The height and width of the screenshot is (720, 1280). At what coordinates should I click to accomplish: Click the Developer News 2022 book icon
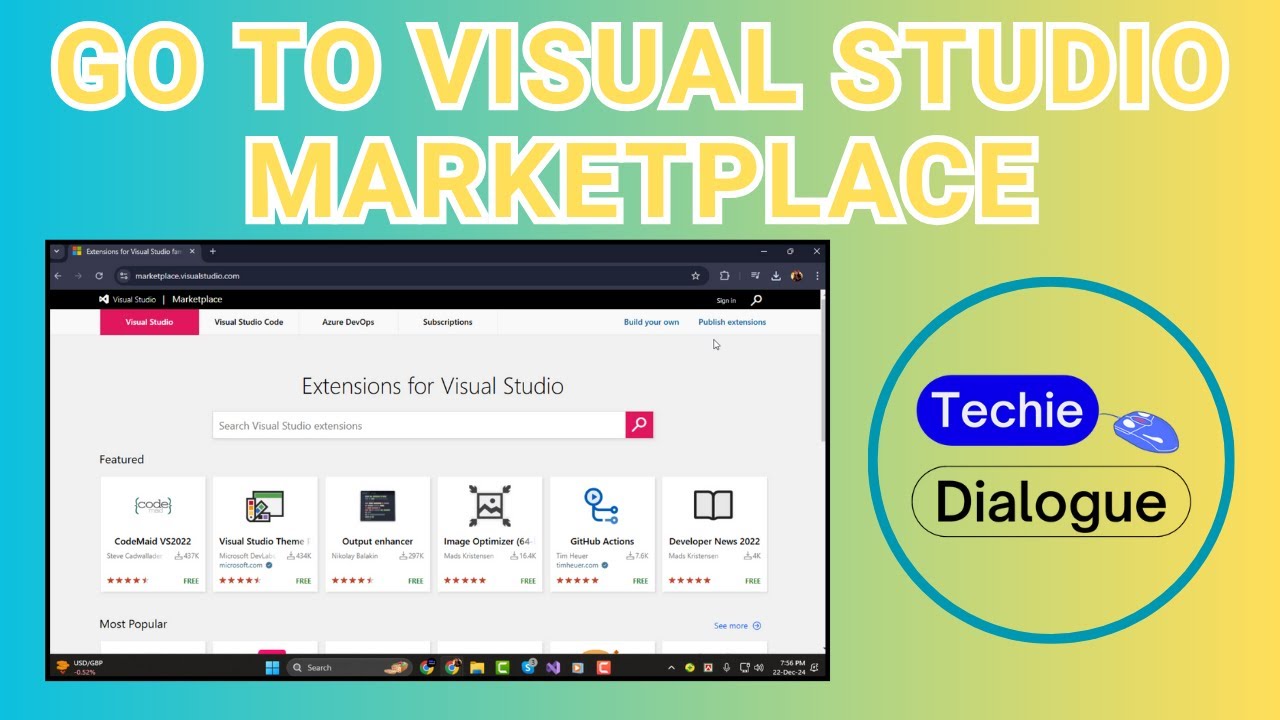pos(714,505)
